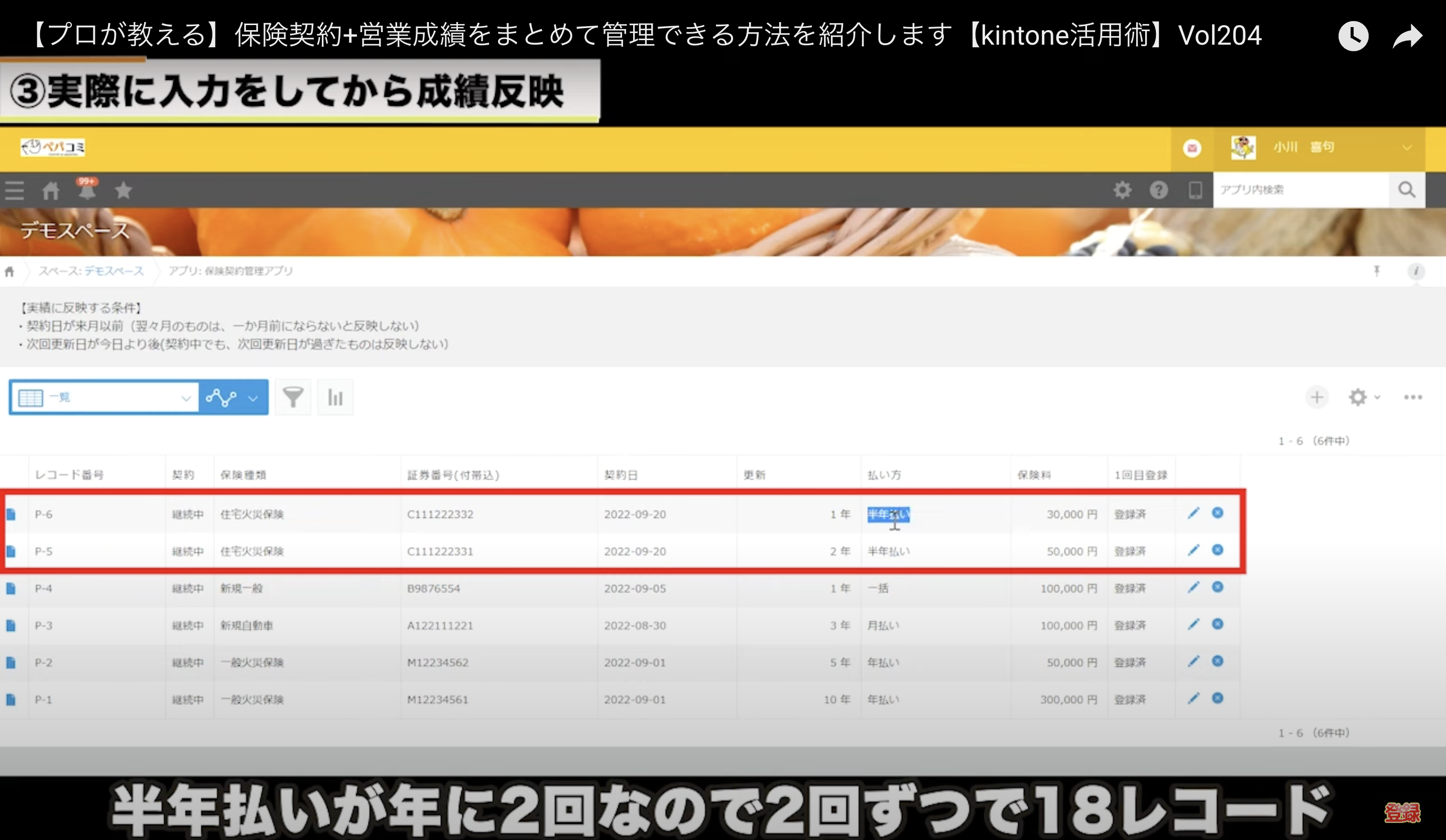The height and width of the screenshot is (840, 1446).
Task: Click the plus add record icon
Action: [1317, 397]
